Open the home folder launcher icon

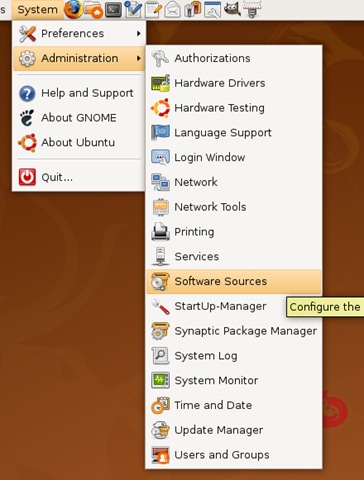click(93, 10)
